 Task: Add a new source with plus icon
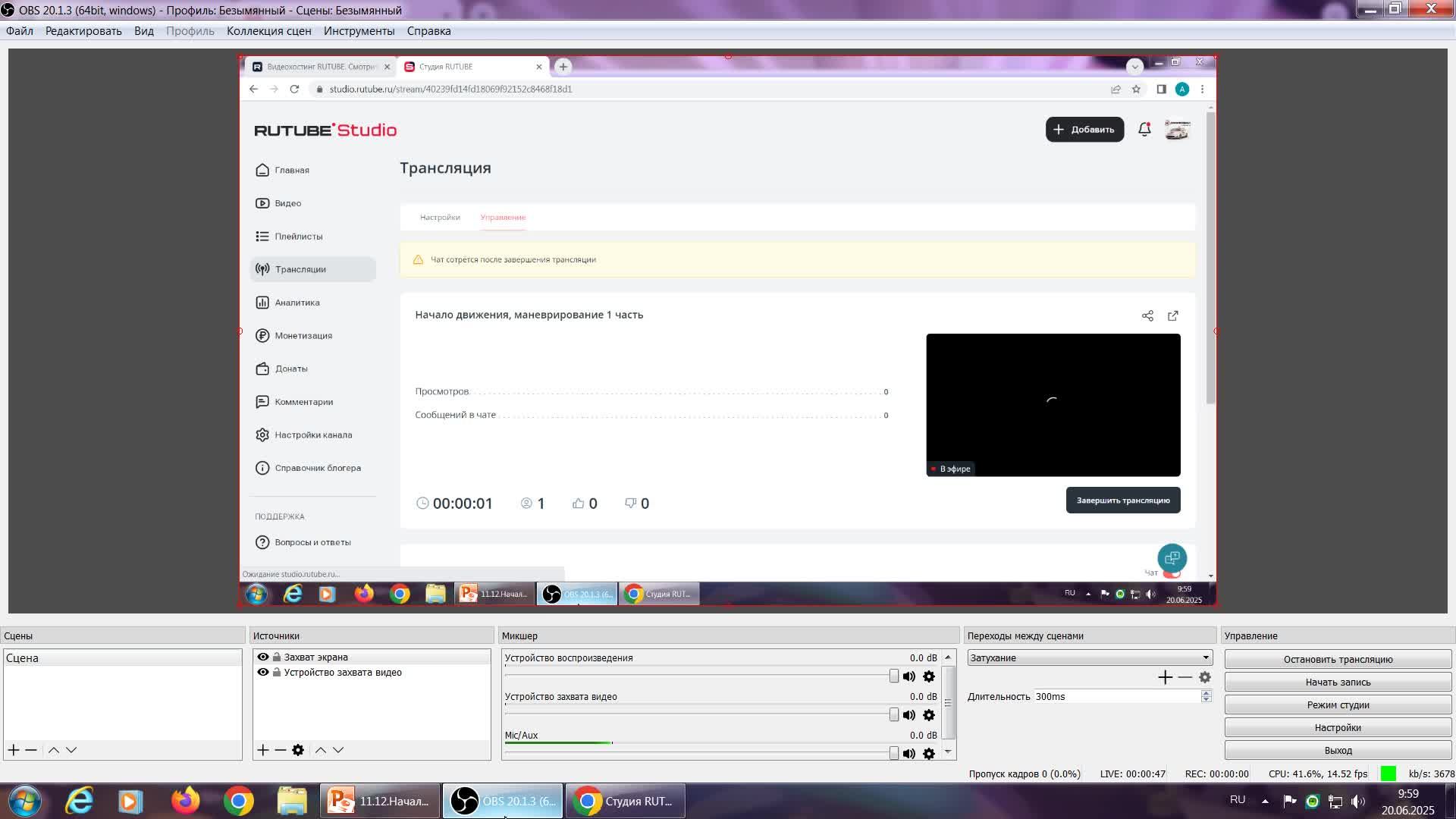262,750
